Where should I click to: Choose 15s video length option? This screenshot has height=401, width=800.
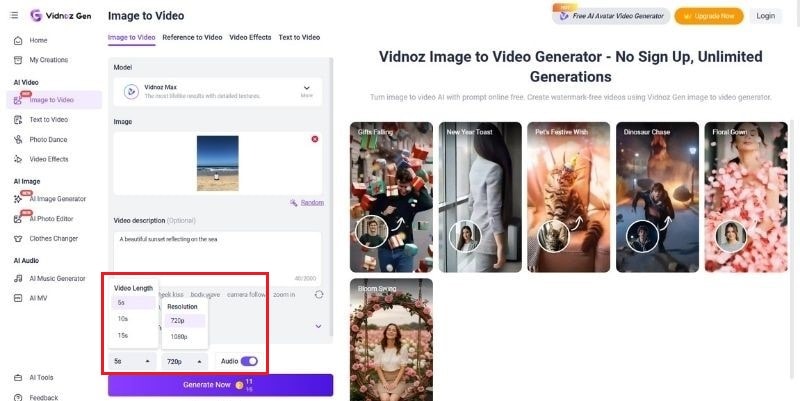[134, 336]
